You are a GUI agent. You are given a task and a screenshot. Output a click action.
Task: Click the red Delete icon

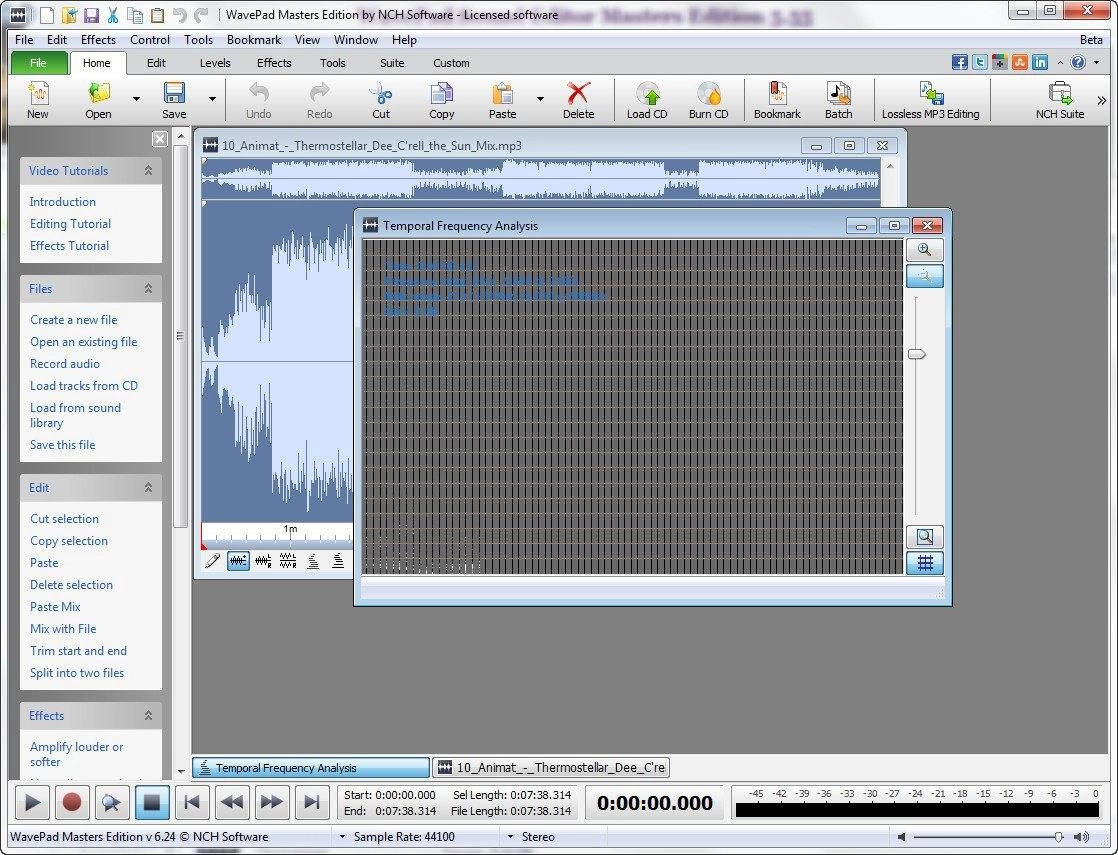(578, 100)
